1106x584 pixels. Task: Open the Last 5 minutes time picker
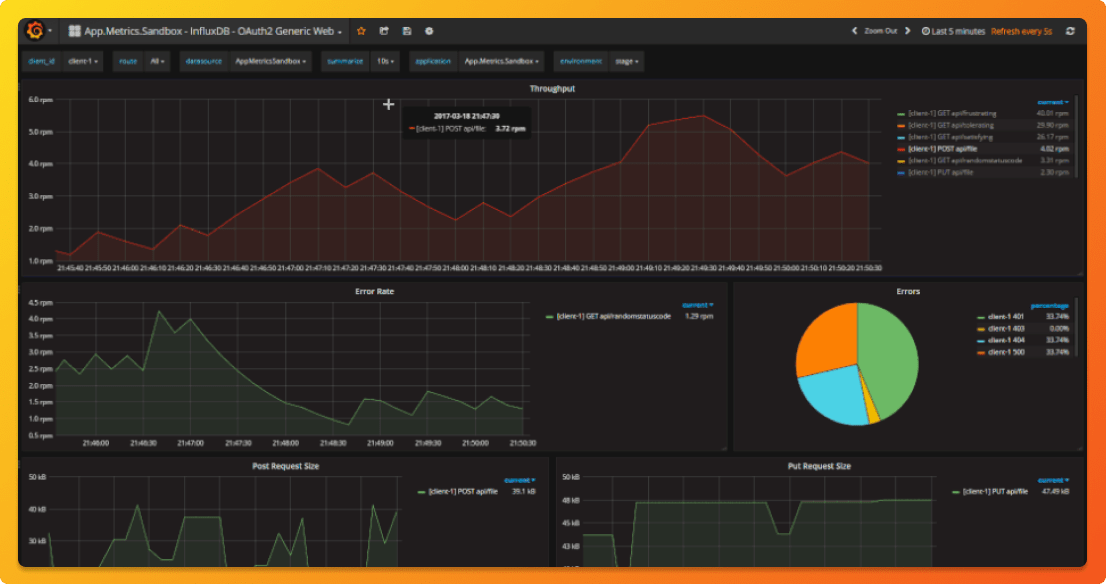(x=954, y=31)
